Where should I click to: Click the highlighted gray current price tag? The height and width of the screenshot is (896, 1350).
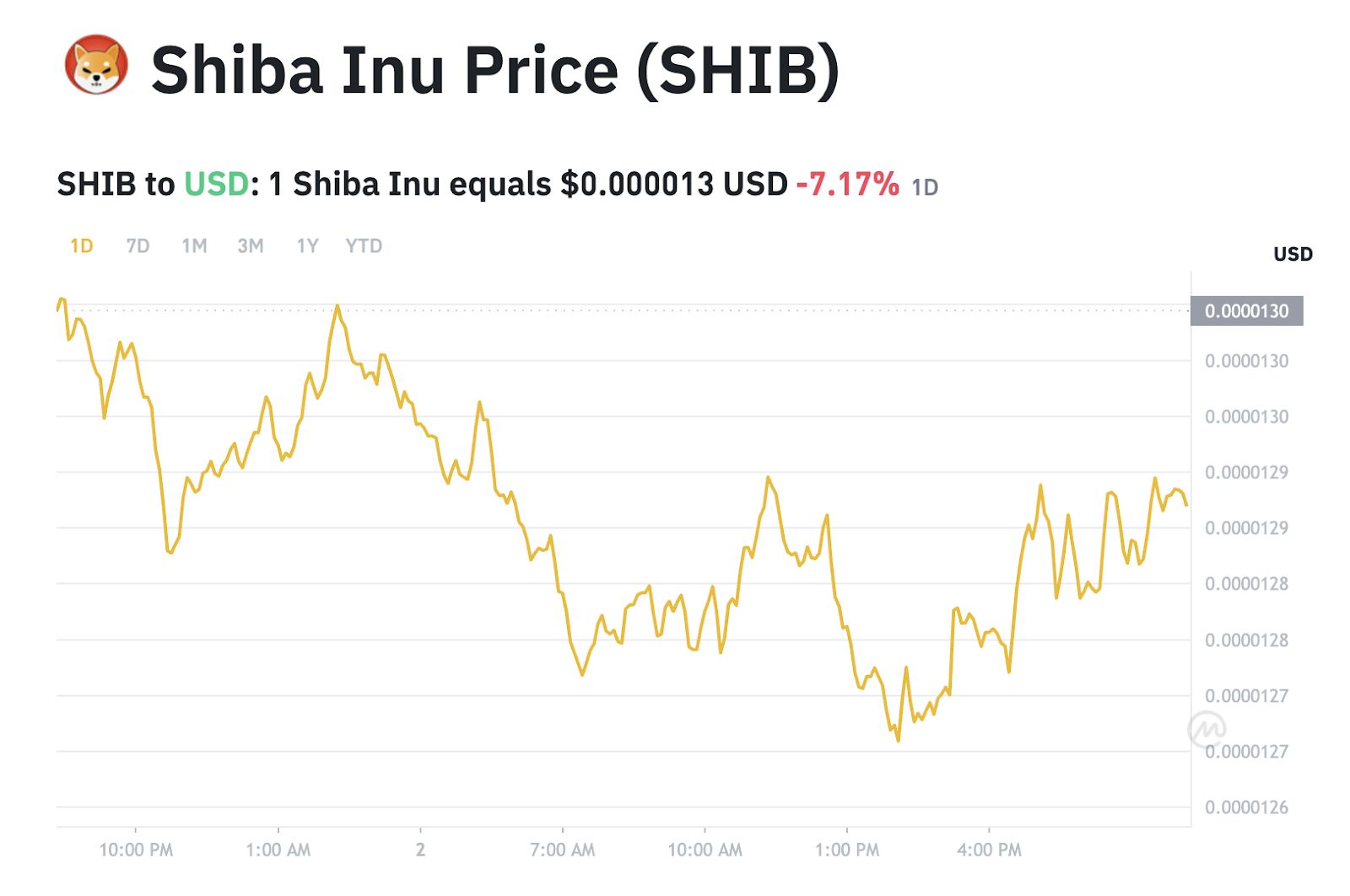click(1246, 311)
